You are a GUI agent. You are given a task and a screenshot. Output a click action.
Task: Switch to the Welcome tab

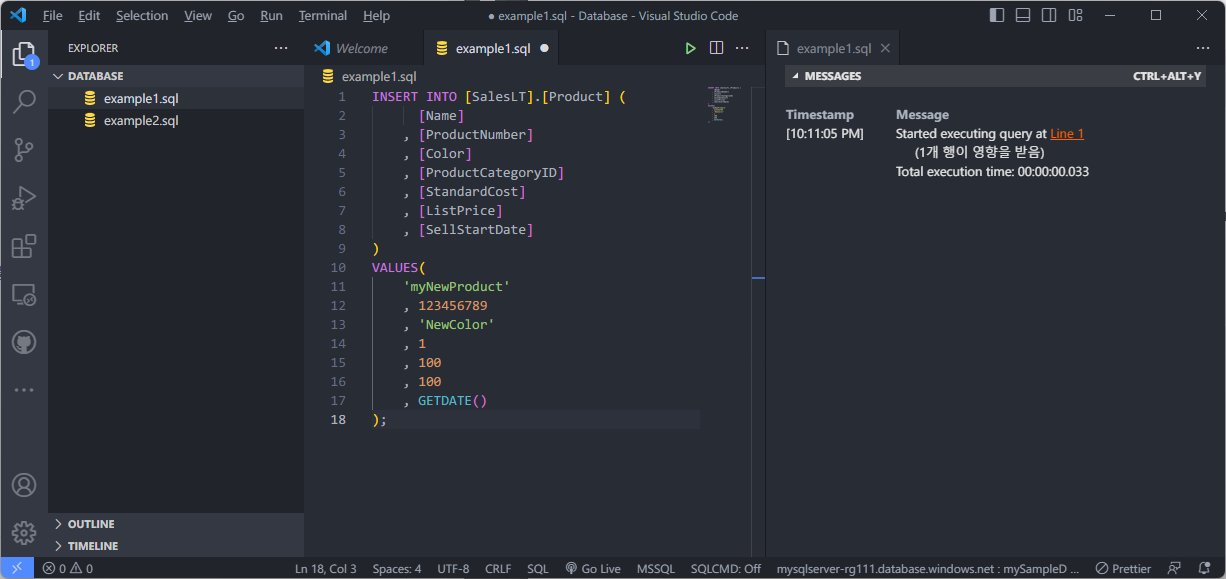363,48
